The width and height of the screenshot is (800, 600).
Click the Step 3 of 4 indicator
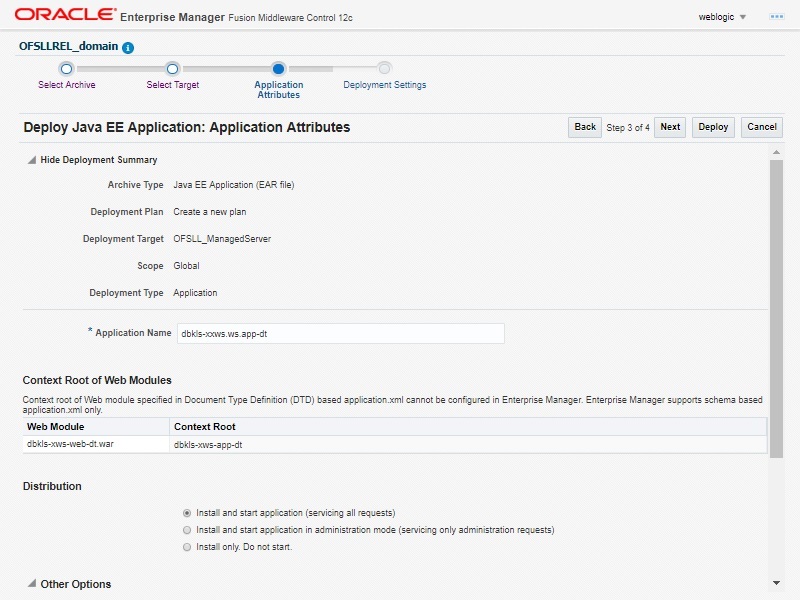tap(628, 128)
